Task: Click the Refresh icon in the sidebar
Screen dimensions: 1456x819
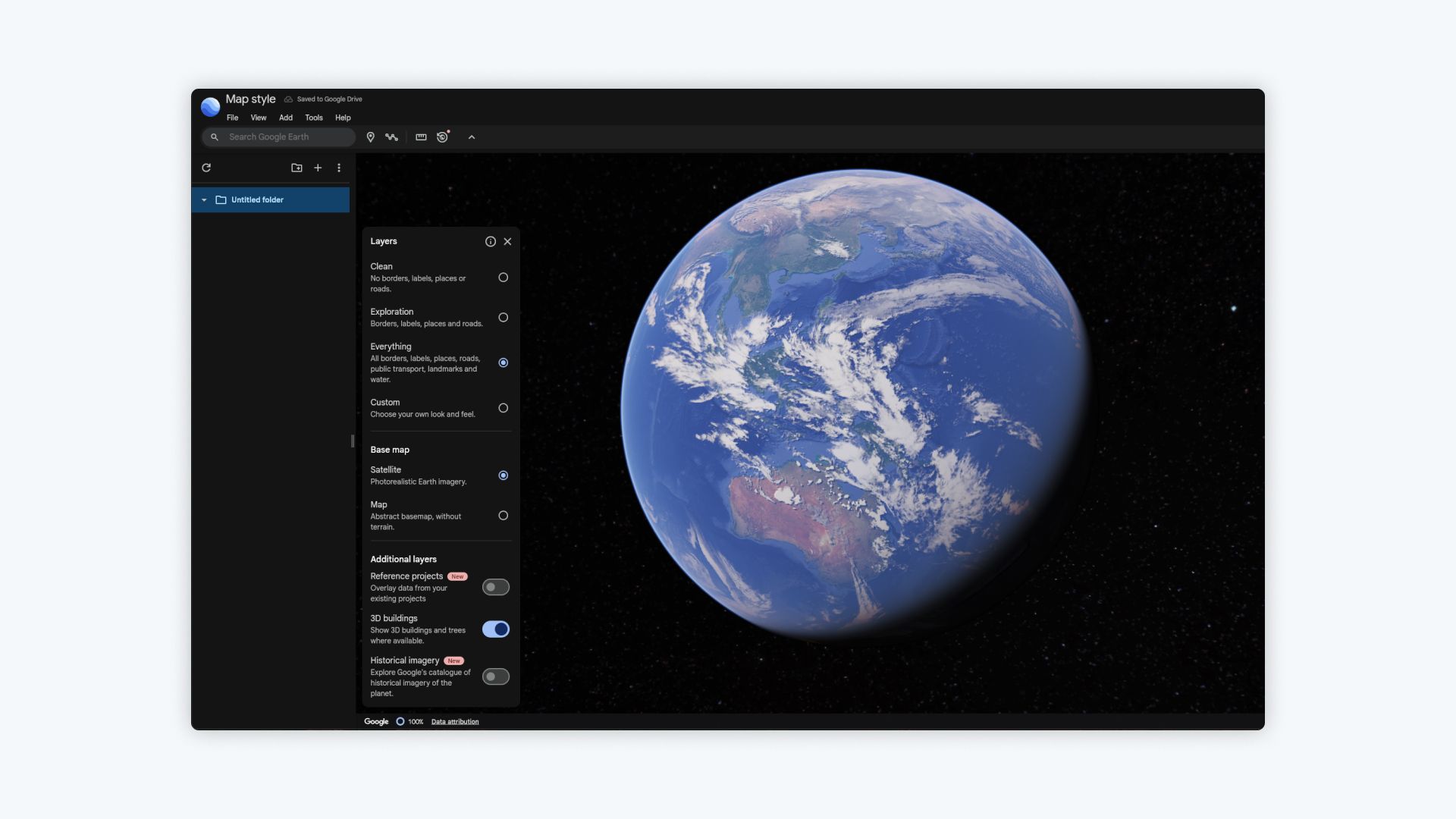Action: tap(206, 168)
